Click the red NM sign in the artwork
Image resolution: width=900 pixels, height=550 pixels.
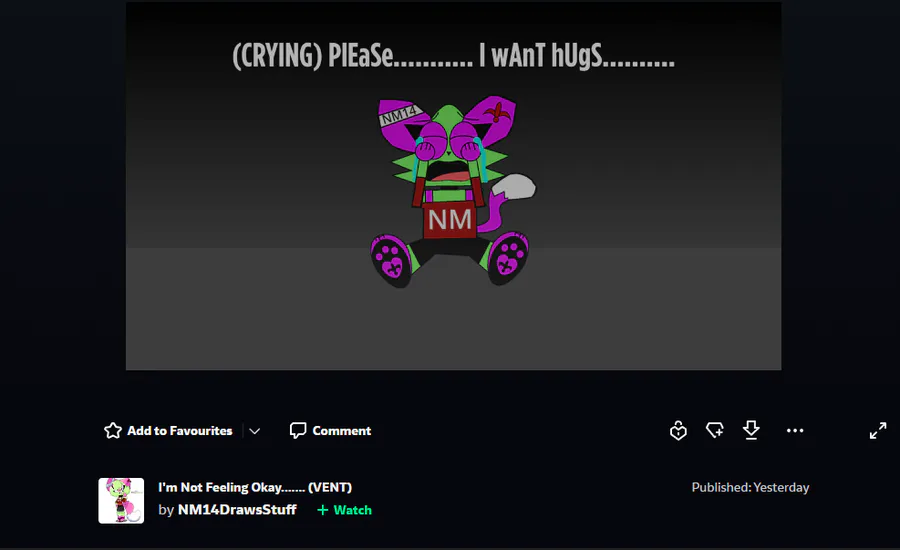coord(449,219)
